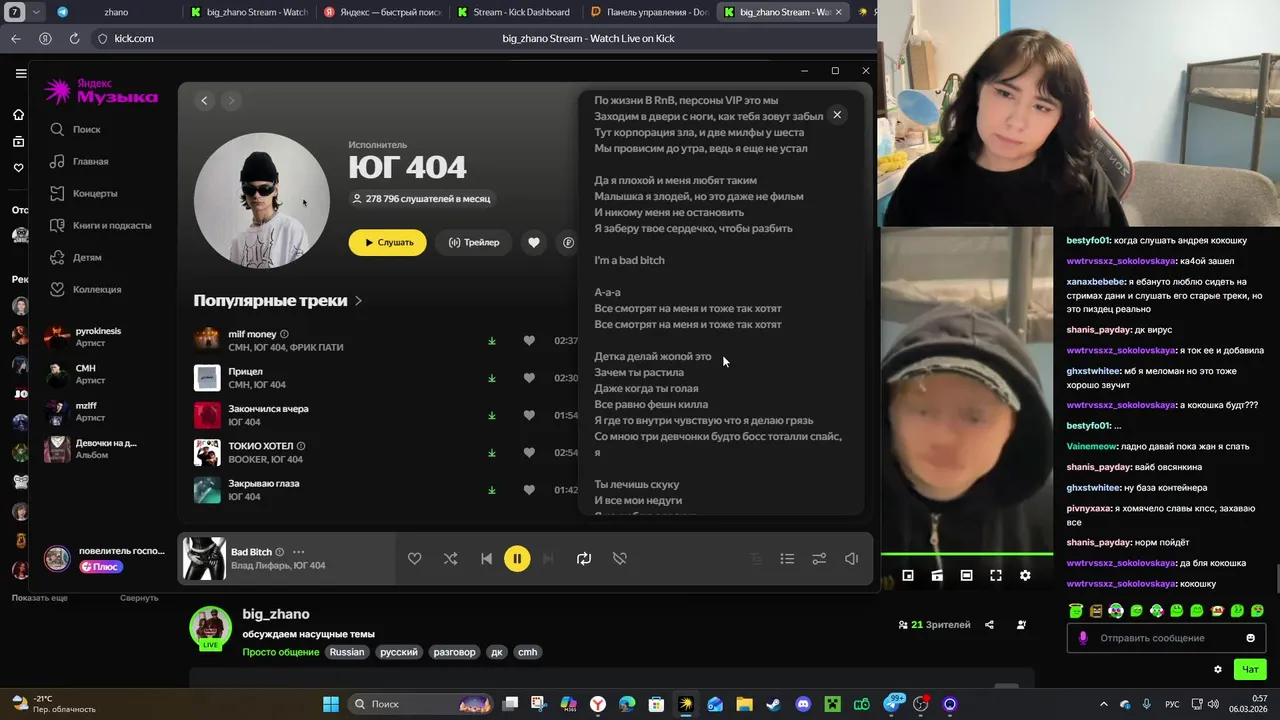The width and height of the screenshot is (1280, 720).
Task: Toggle shuffle in Yandex Music player
Action: tap(450, 559)
